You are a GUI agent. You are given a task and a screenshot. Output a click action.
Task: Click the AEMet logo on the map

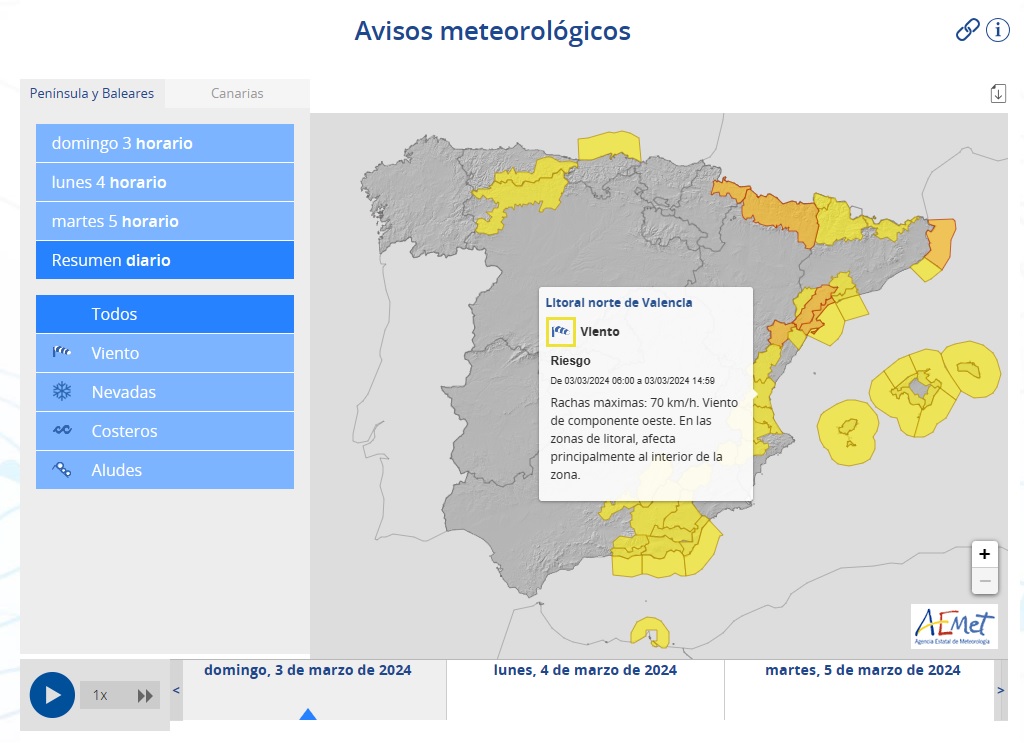[x=953, y=627]
